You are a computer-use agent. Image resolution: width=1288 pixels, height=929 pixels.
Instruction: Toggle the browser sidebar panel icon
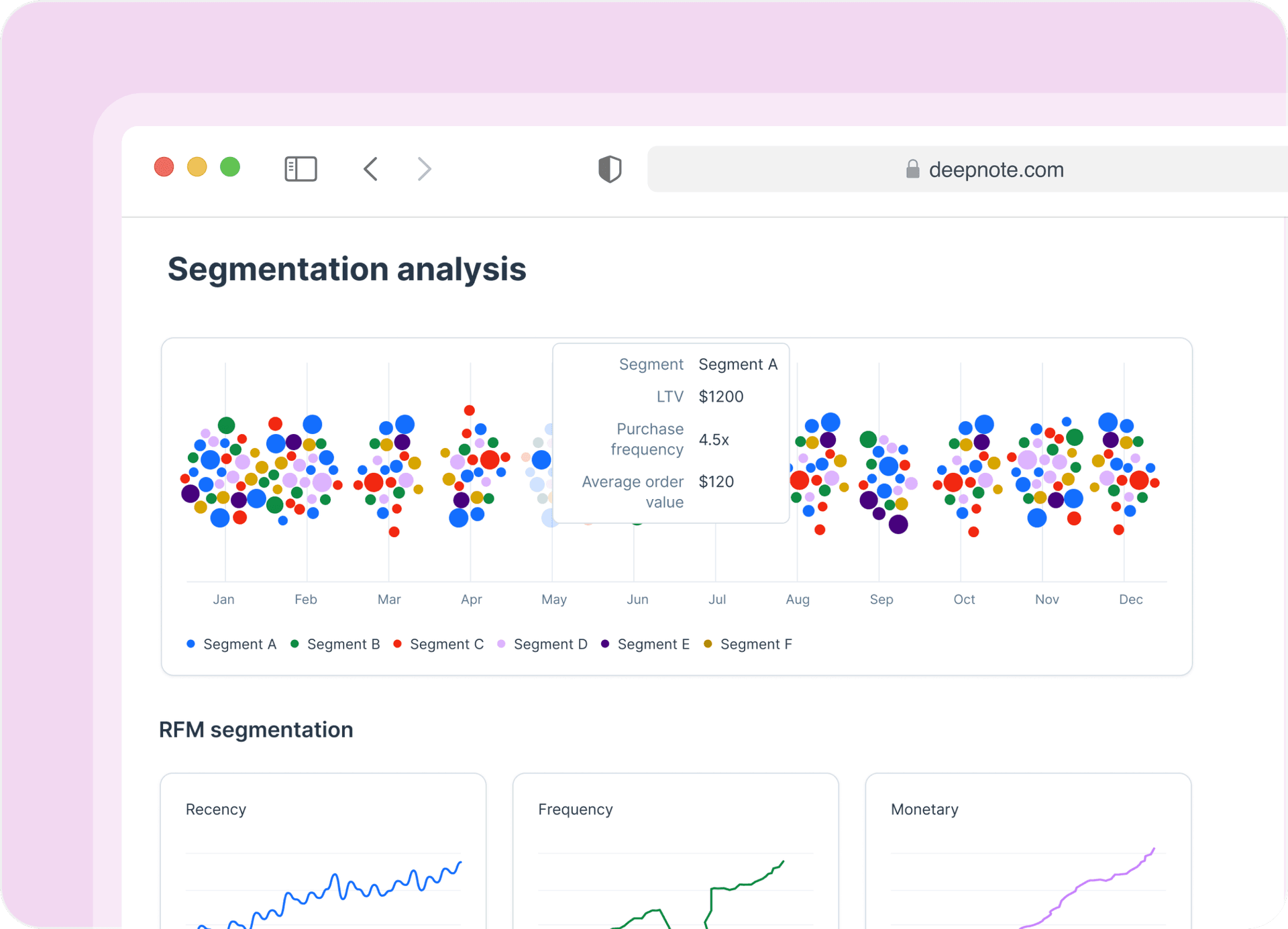[301, 168]
